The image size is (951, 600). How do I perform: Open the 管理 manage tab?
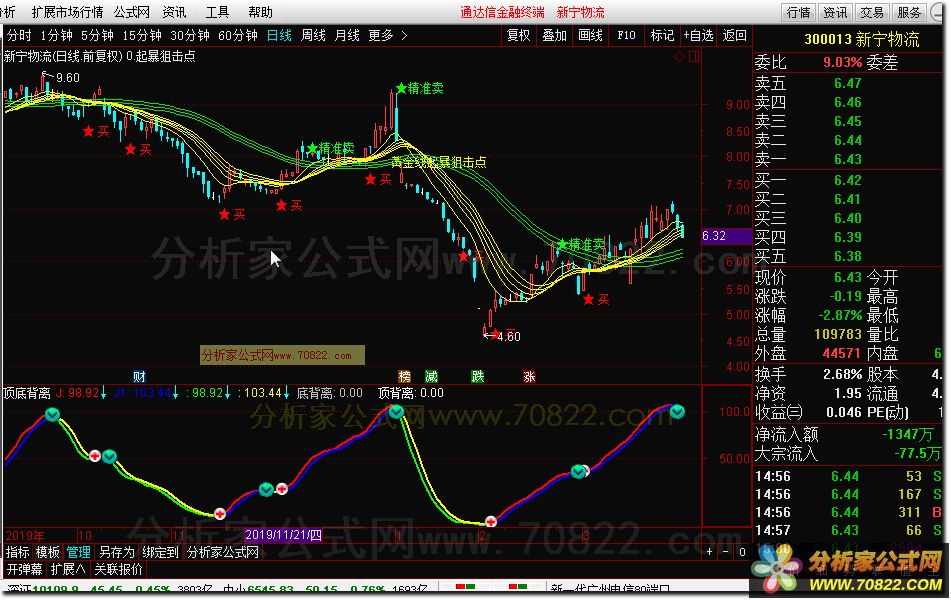tap(78, 552)
